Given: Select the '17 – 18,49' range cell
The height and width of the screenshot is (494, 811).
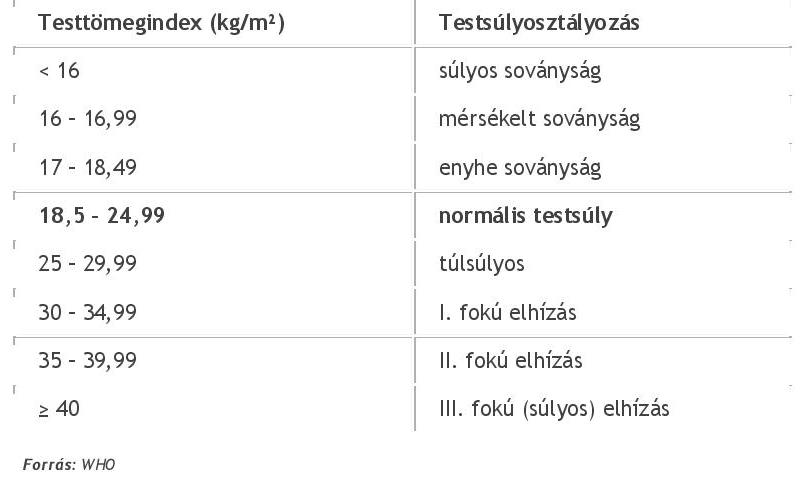Looking at the screenshot, I should click(x=88, y=167).
